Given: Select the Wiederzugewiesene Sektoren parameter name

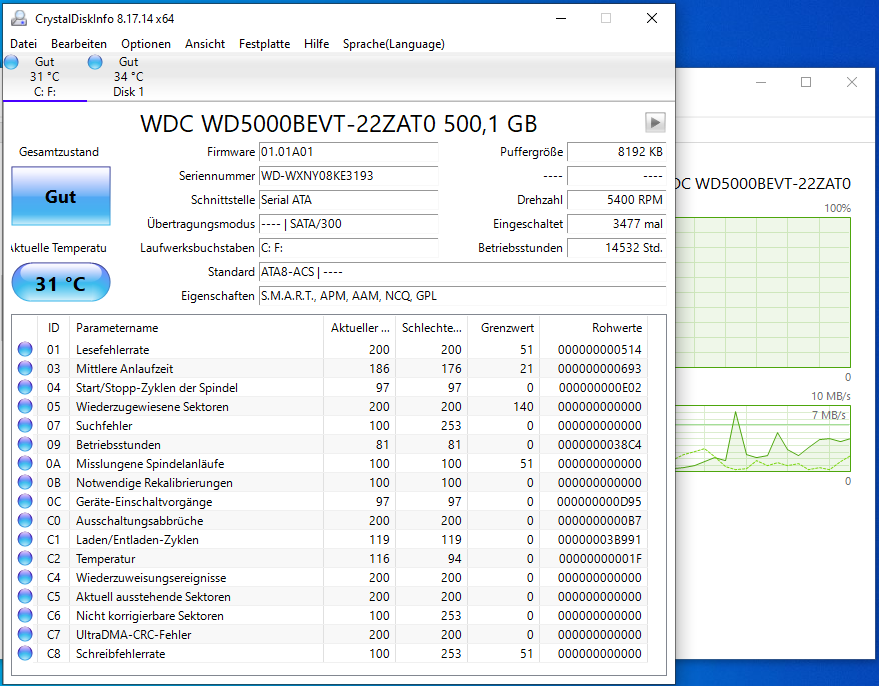Looking at the screenshot, I should [x=152, y=407].
